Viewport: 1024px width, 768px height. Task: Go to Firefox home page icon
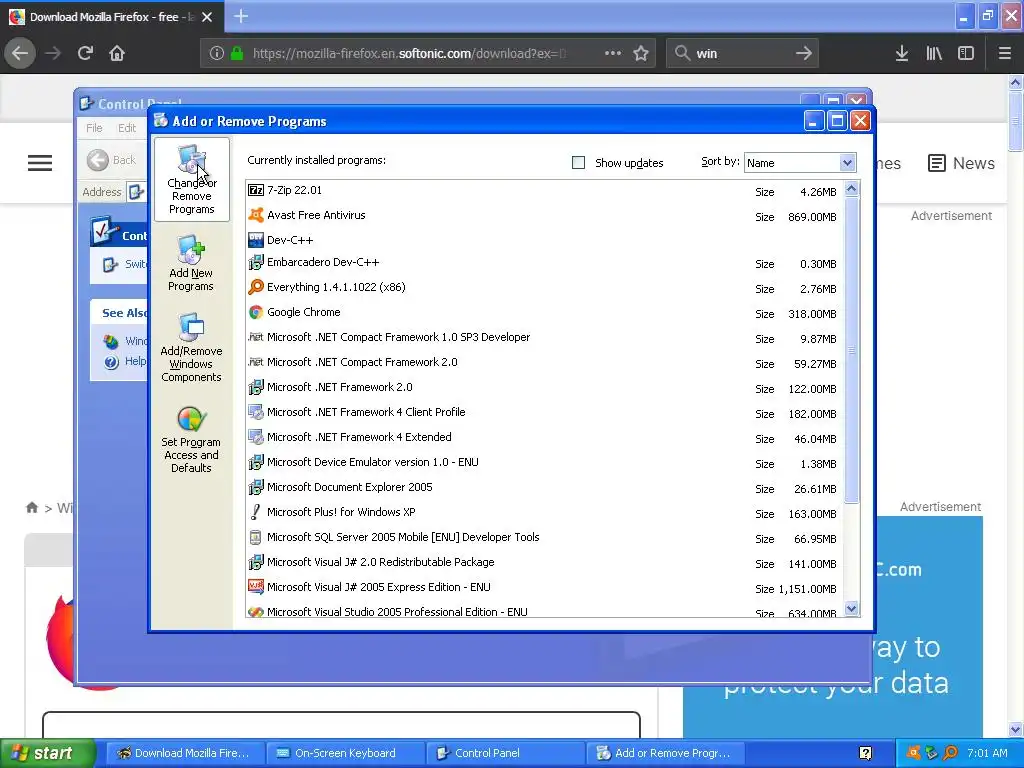point(117,53)
